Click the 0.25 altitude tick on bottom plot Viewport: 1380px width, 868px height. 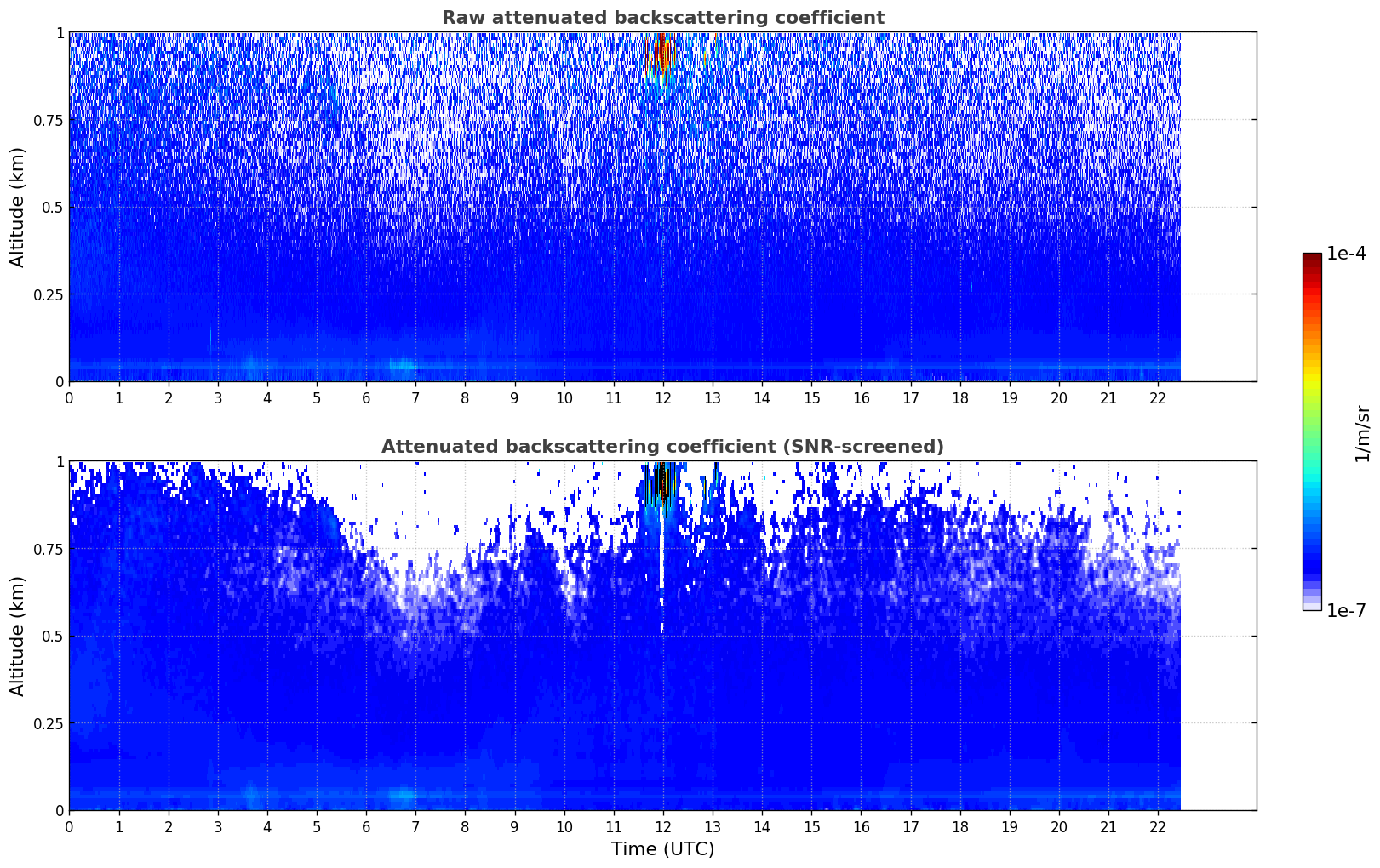pos(49,723)
